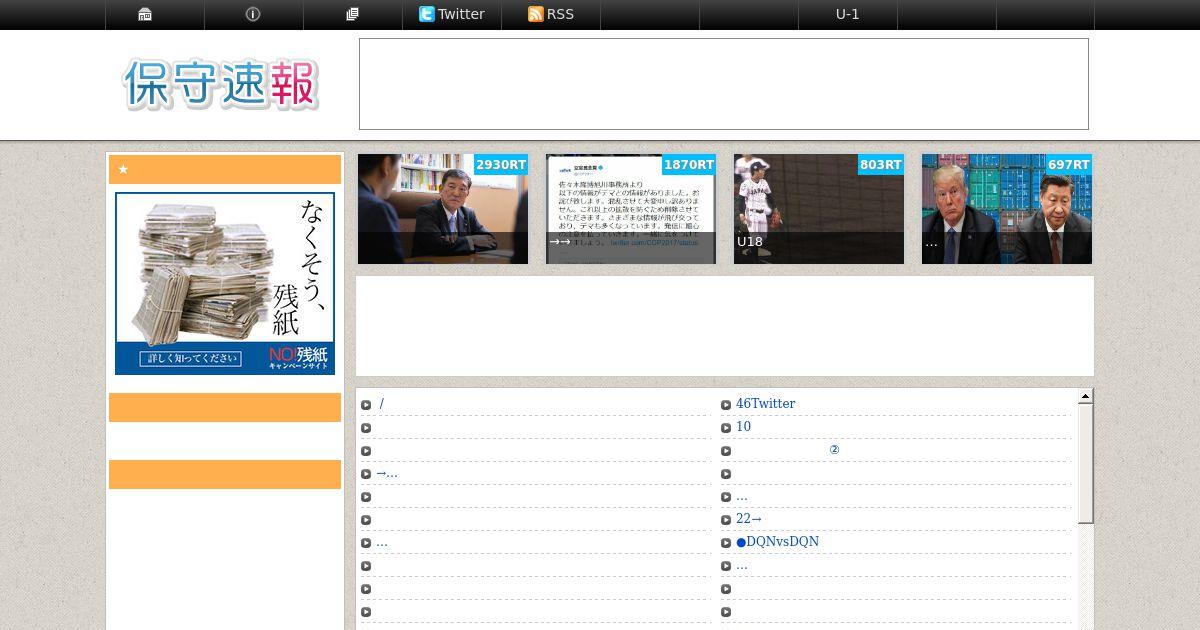
Task: Open the tweet screenshot thumbnail with 1870RT
Action: (x=631, y=209)
